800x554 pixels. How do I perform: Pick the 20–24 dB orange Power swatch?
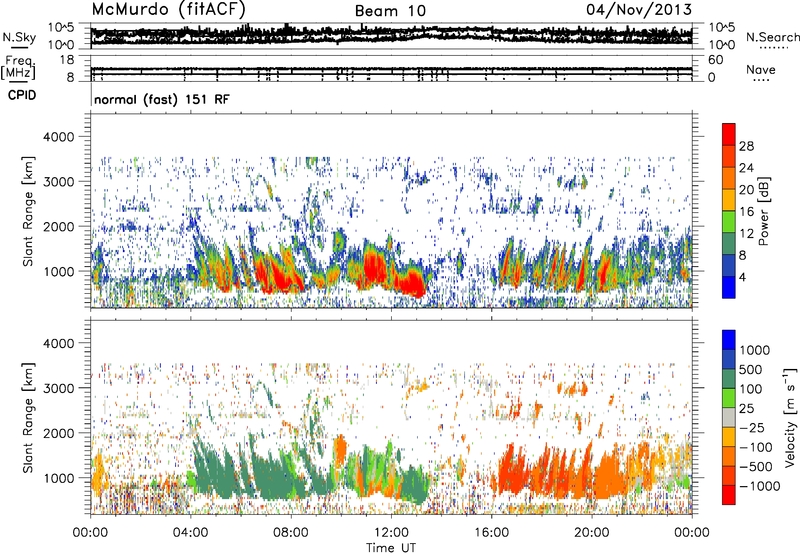point(729,179)
